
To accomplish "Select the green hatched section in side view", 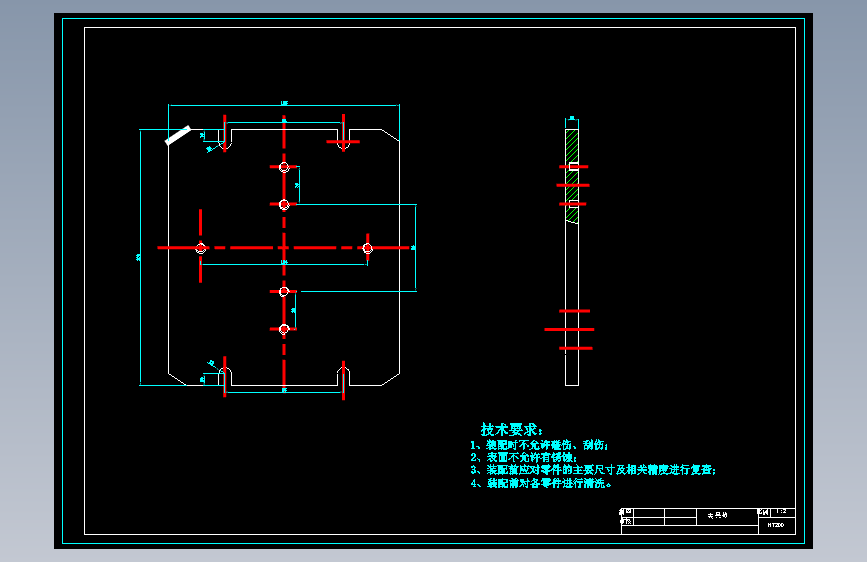I will click(572, 176).
